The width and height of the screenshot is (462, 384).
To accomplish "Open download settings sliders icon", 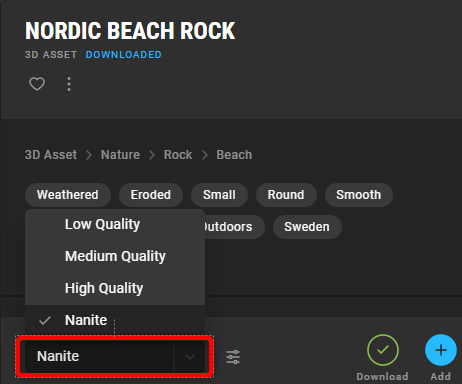I will coord(233,357).
